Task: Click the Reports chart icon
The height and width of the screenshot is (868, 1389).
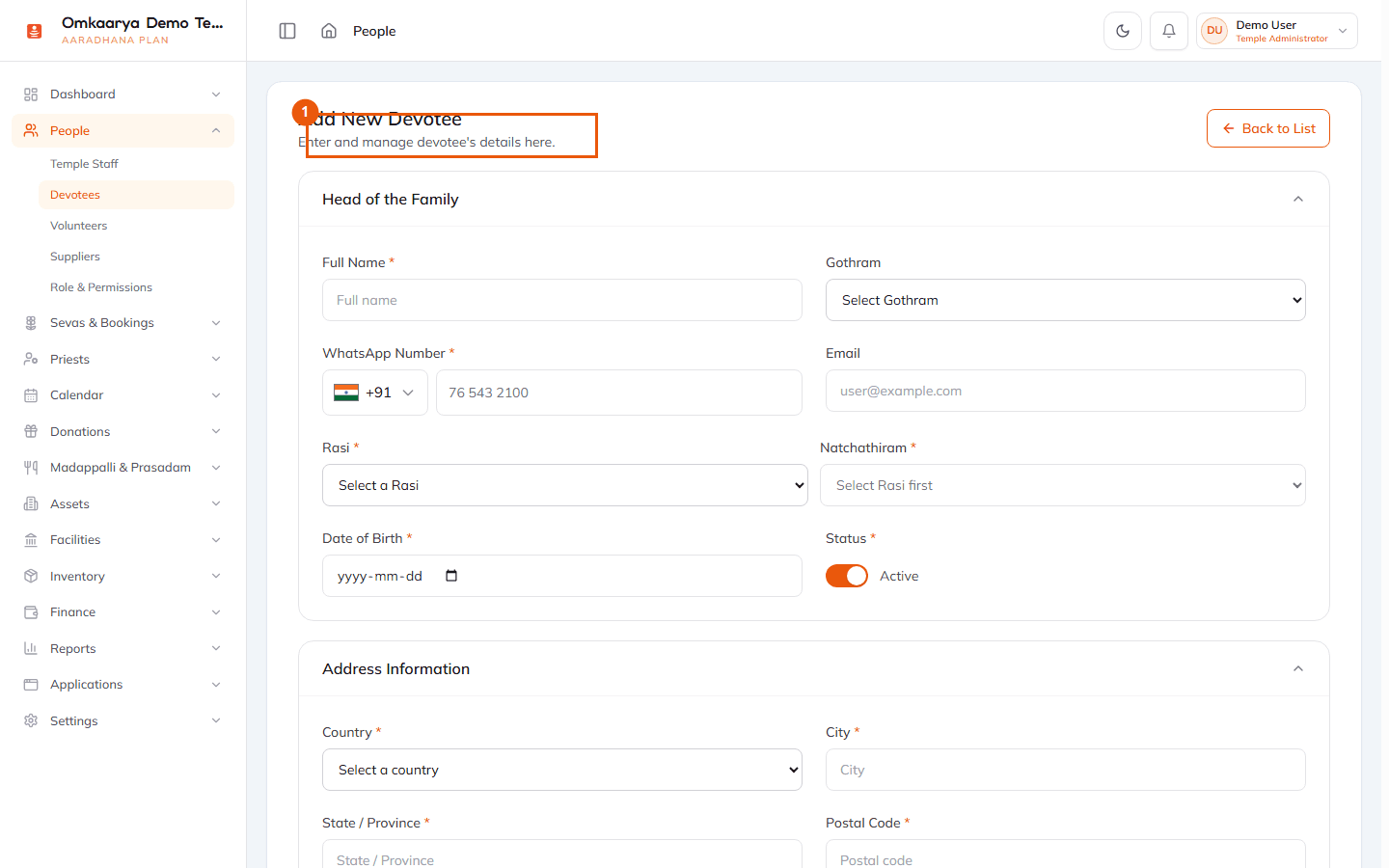Action: click(x=31, y=648)
